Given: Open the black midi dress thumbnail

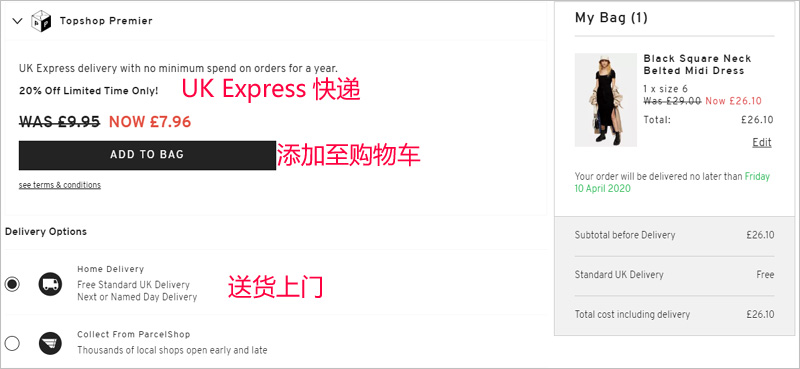Looking at the screenshot, I should pos(606,100).
